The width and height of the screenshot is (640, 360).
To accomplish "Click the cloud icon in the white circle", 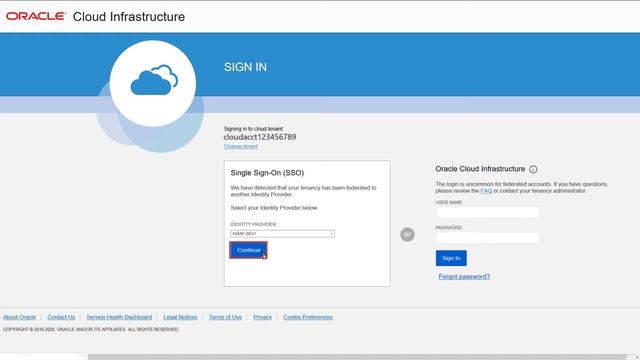I will tap(154, 80).
